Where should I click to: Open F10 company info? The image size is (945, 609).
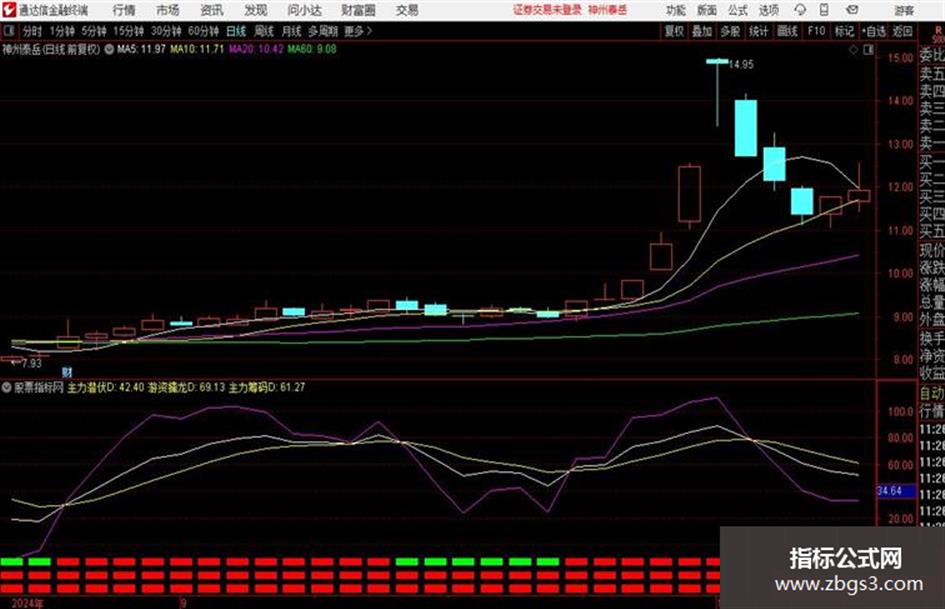pos(816,31)
